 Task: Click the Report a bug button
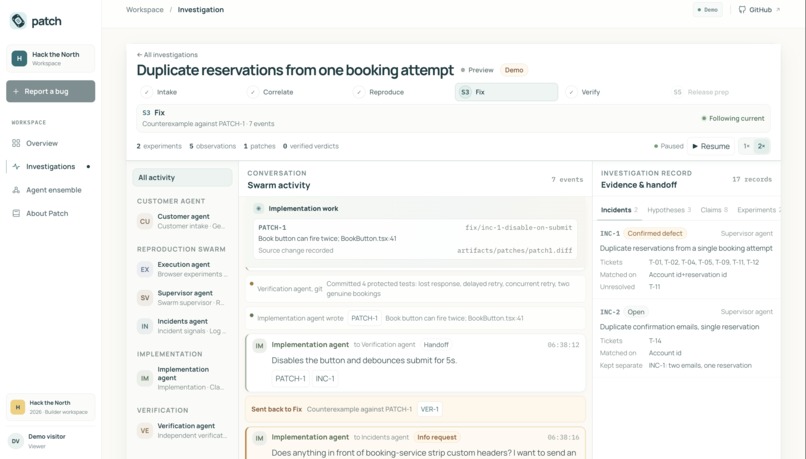[50, 91]
